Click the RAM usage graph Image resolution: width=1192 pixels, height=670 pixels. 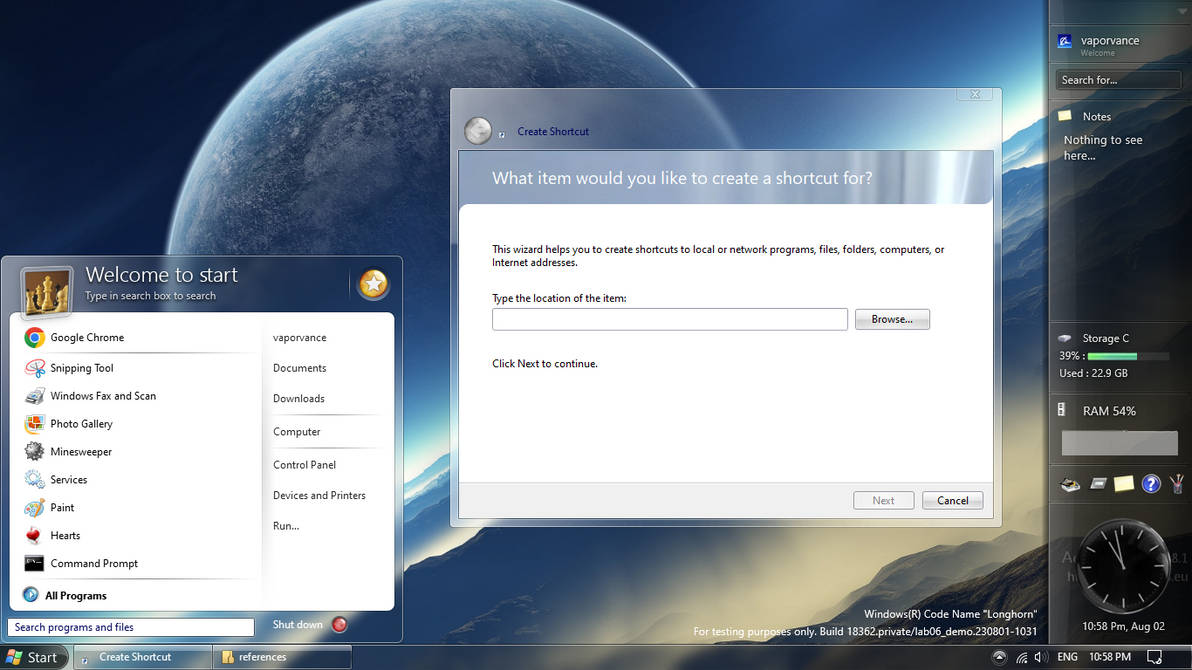1119,443
